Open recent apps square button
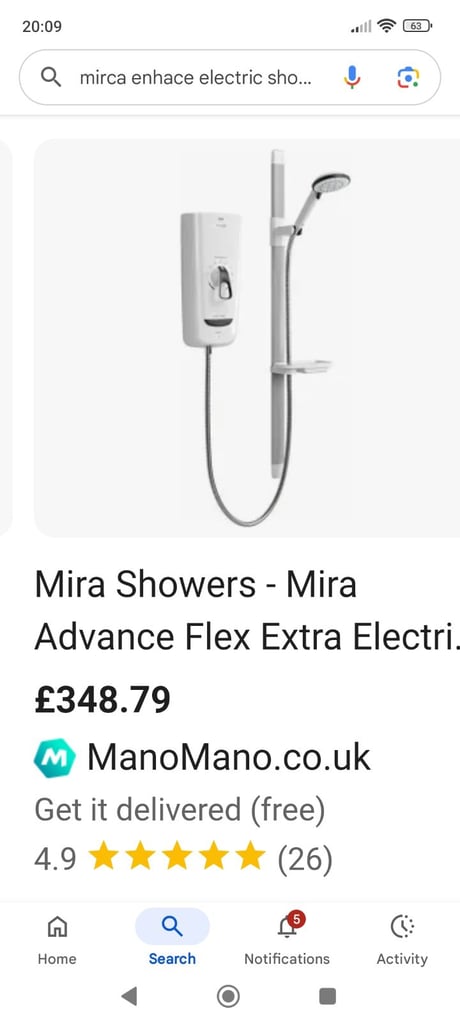The width and height of the screenshot is (460, 1024). click(327, 996)
